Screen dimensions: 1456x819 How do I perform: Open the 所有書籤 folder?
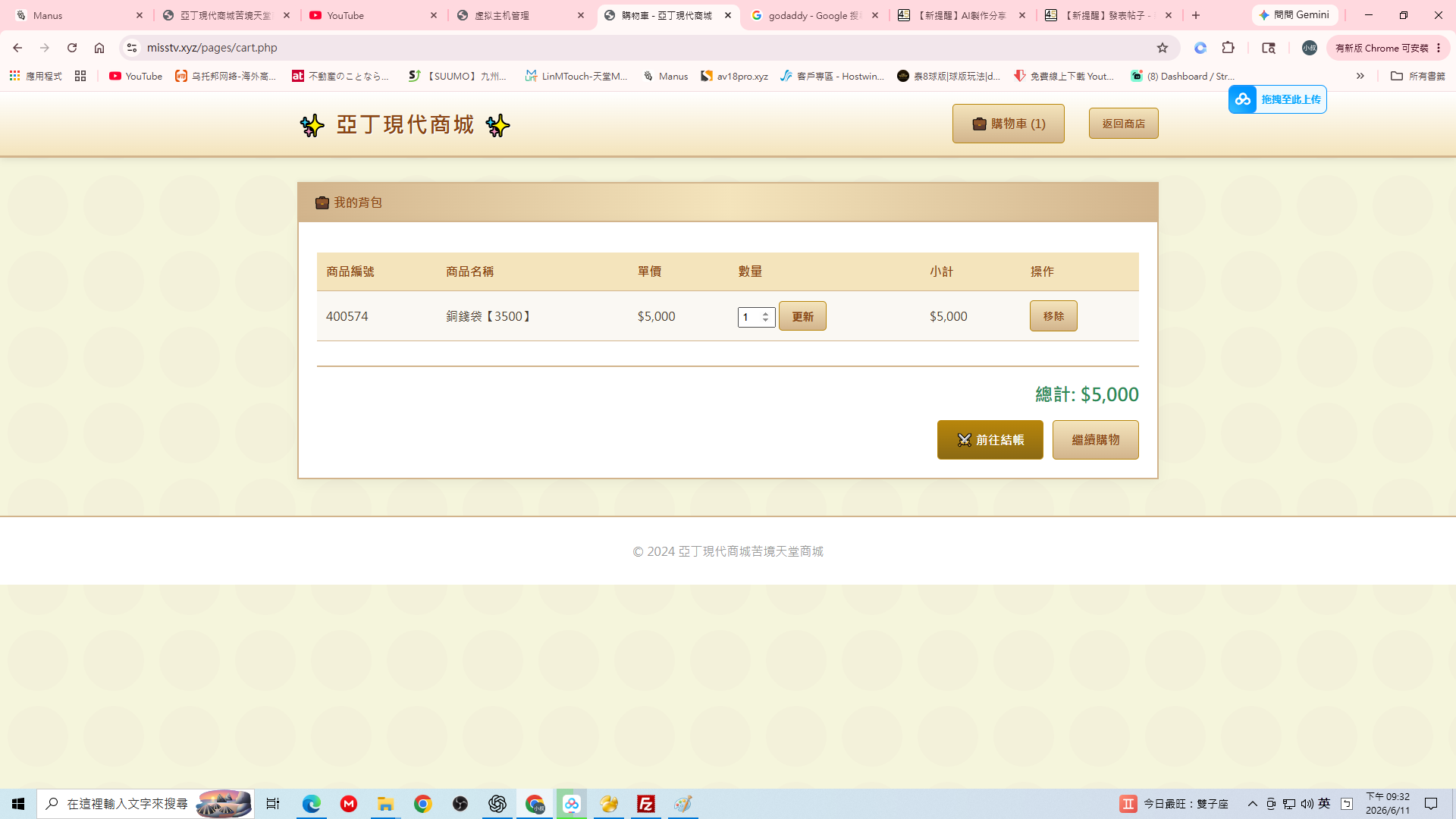(x=1417, y=76)
